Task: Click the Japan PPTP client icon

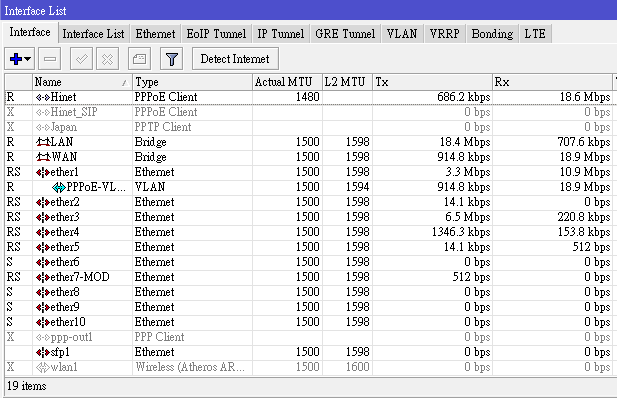Action: (43, 127)
